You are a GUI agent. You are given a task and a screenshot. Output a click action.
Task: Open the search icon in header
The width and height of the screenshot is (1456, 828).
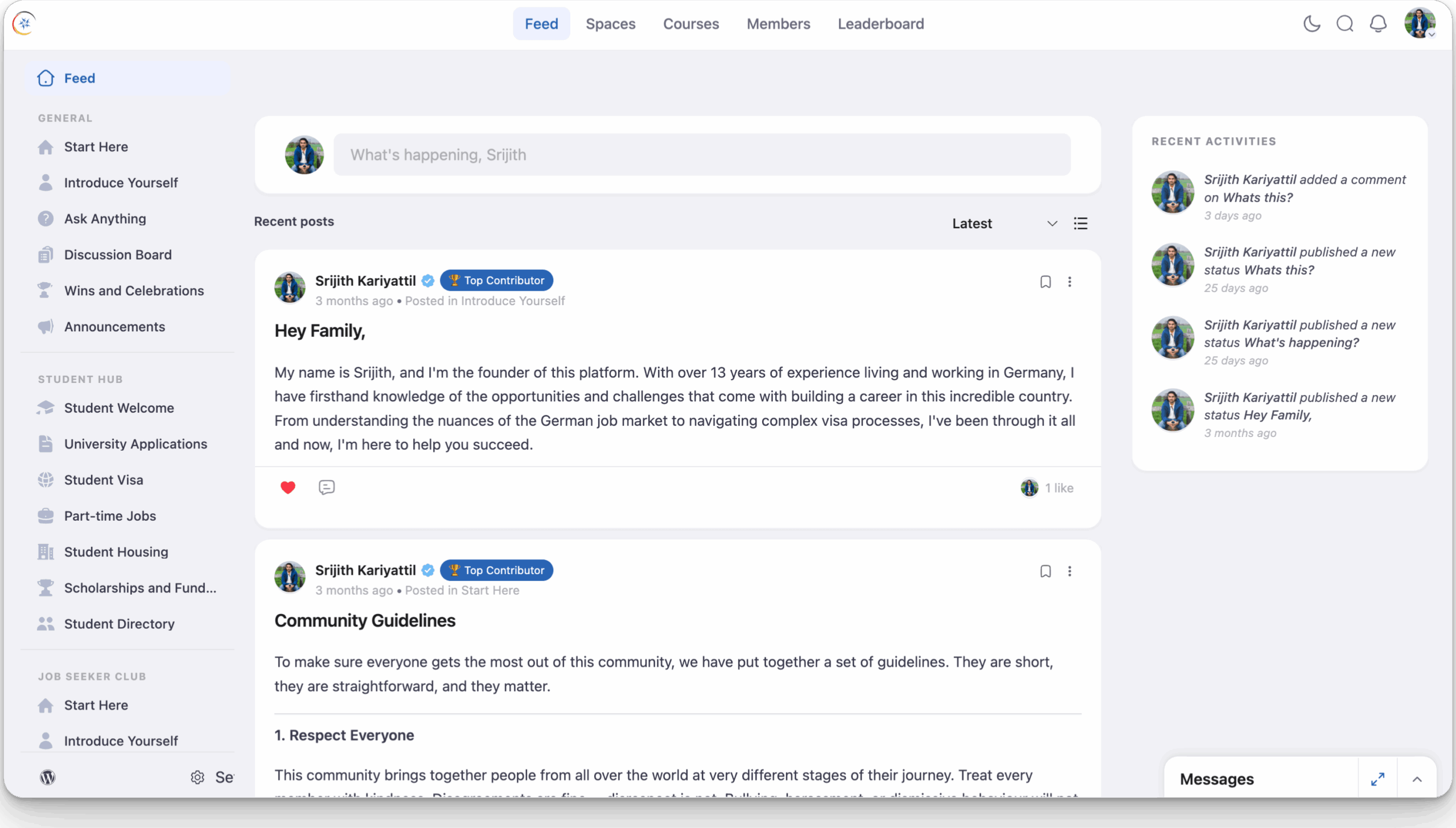point(1345,24)
